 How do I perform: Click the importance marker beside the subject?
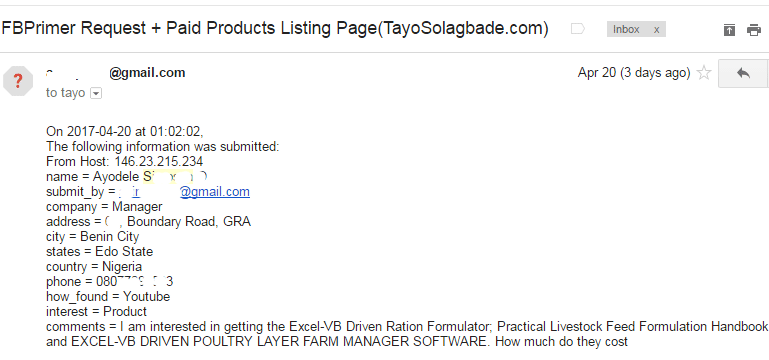[578, 29]
